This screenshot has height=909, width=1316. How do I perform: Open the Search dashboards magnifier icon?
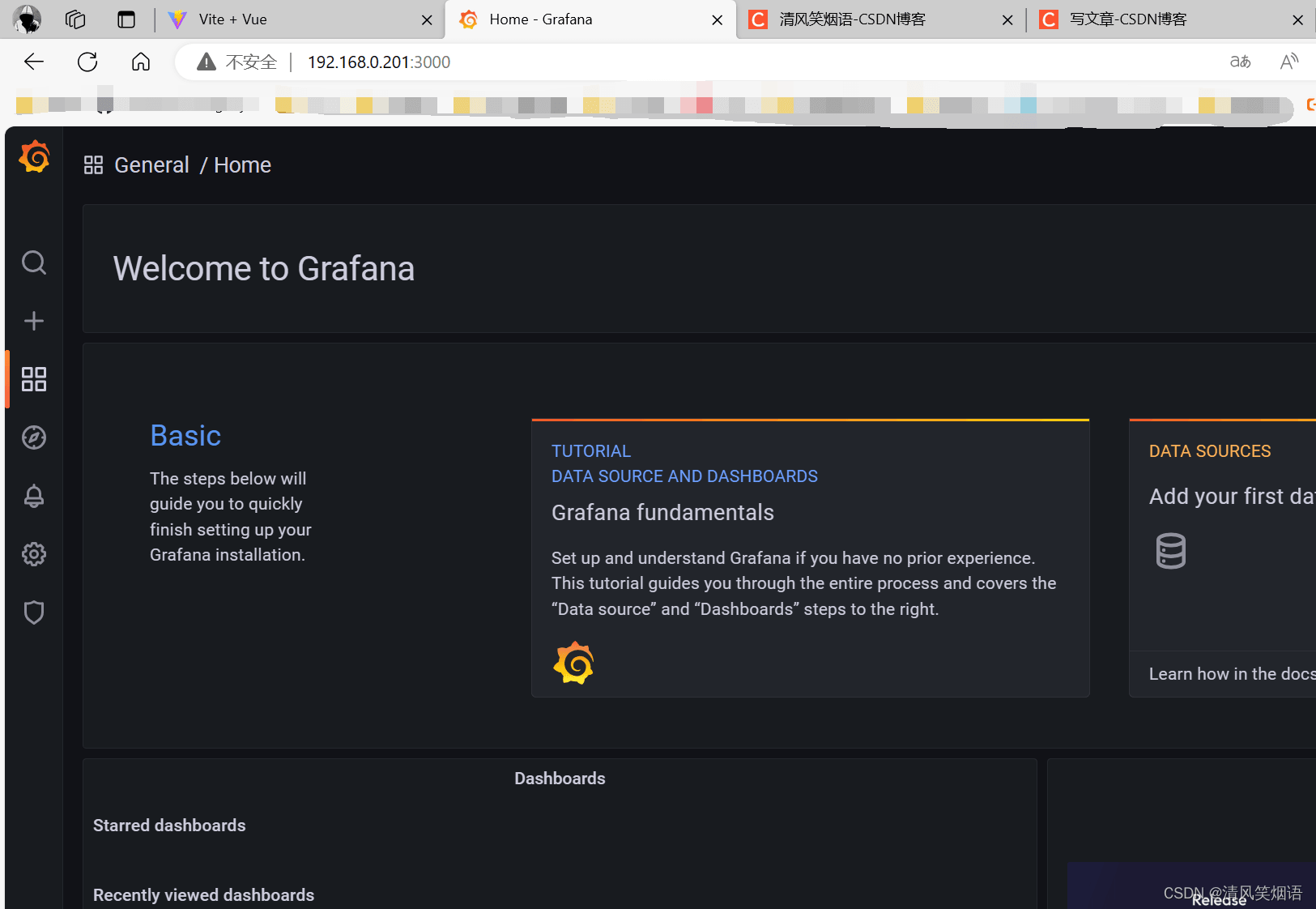coord(34,262)
